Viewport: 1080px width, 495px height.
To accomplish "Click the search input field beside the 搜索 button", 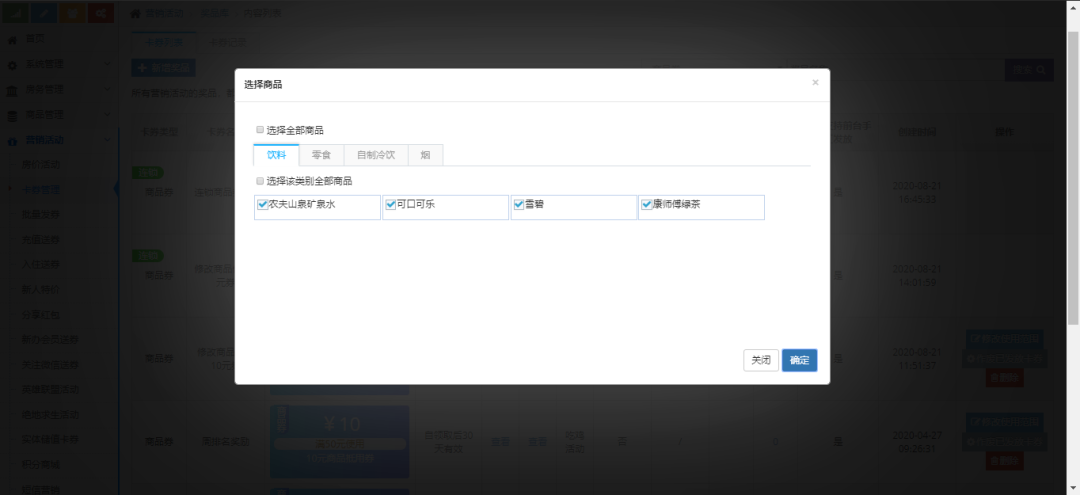I will [x=895, y=70].
